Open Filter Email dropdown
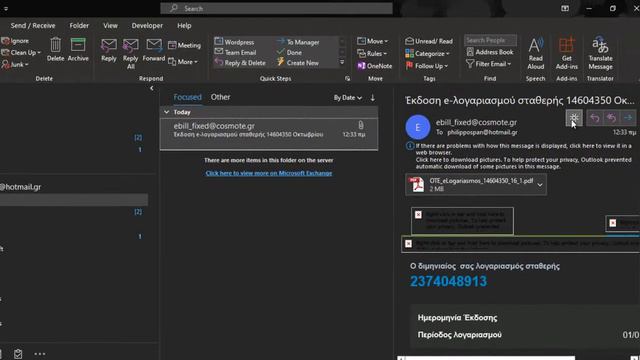 click(x=488, y=64)
